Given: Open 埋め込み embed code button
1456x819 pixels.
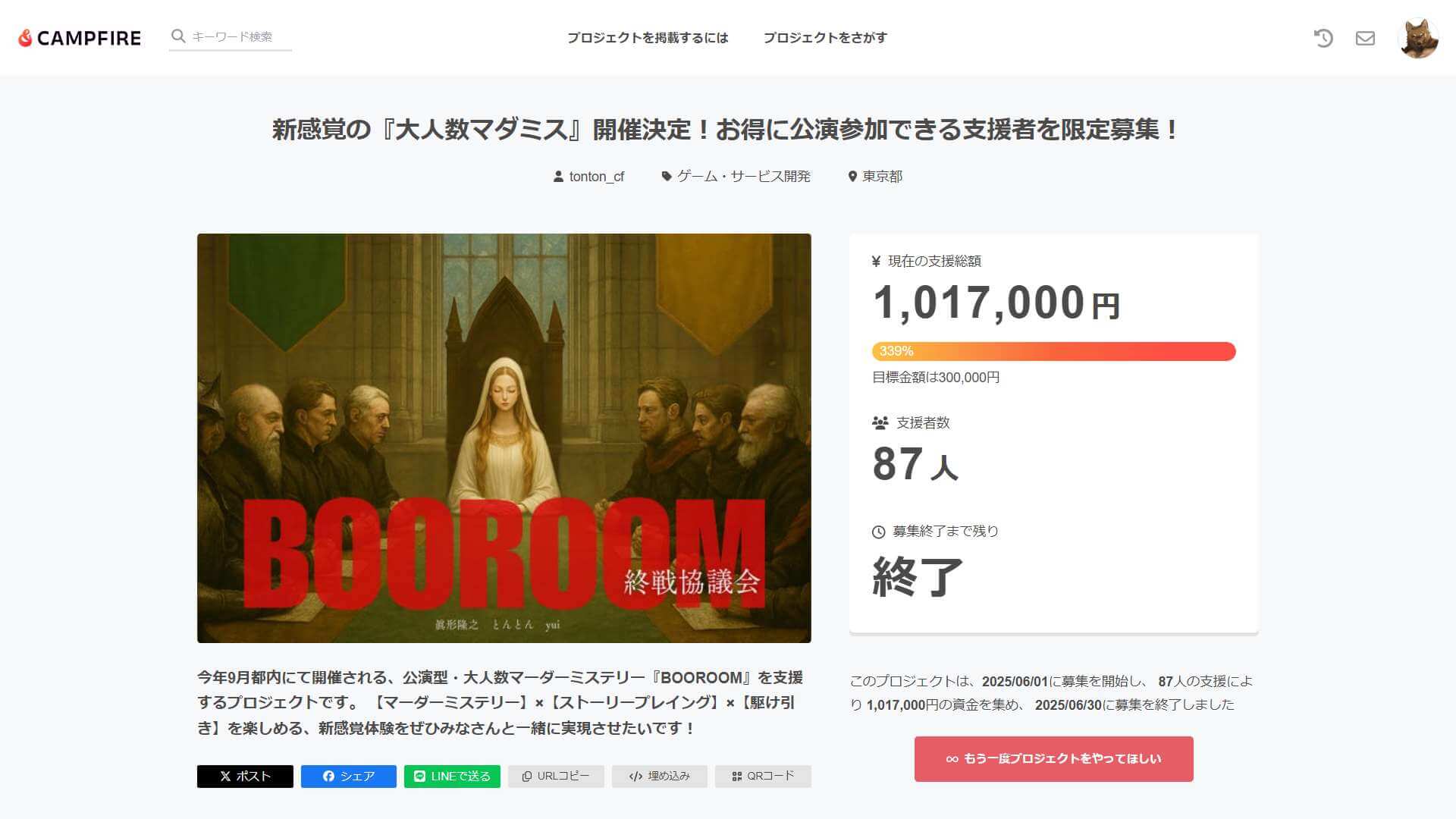Looking at the screenshot, I should coord(660,777).
